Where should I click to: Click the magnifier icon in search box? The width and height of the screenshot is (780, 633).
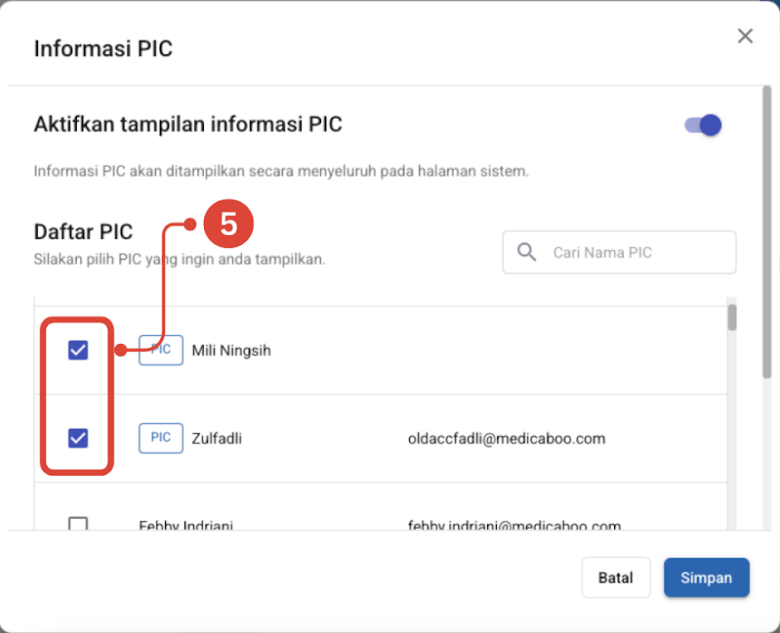pos(527,252)
